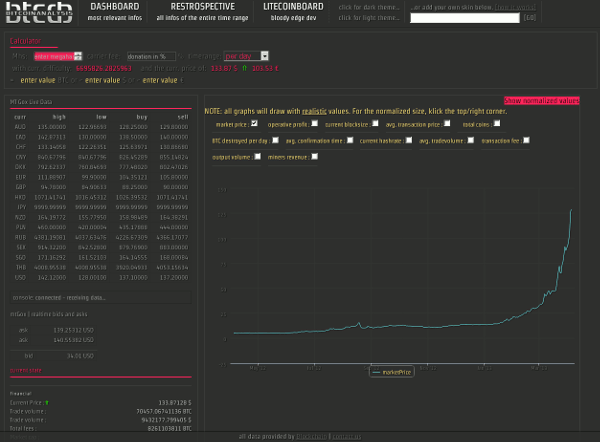The width and height of the screenshot is (600, 442).
Task: Click the 'realistic' underlined word in the note
Action: pos(314,111)
